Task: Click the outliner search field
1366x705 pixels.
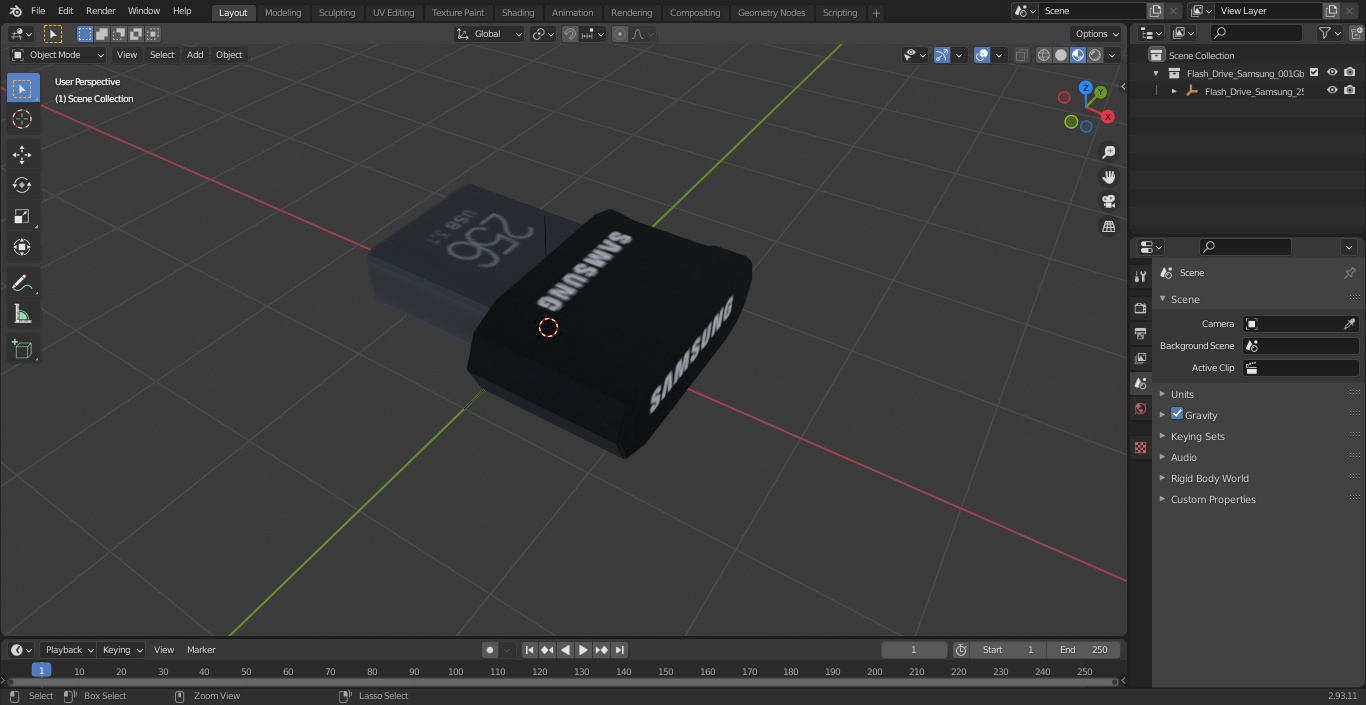Action: point(1256,33)
